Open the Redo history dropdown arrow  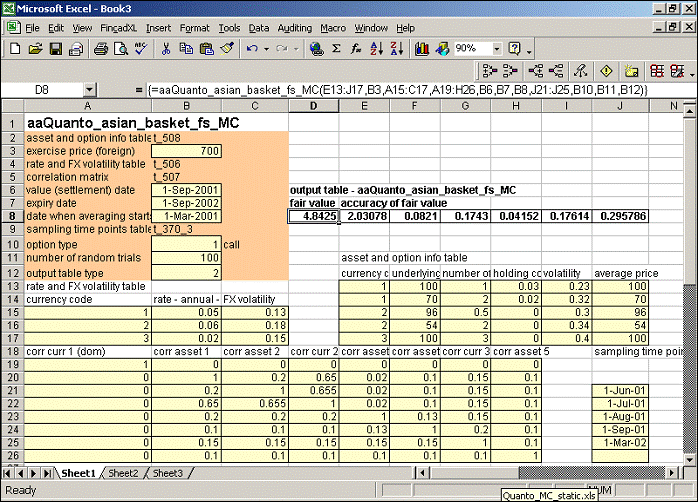point(296,49)
